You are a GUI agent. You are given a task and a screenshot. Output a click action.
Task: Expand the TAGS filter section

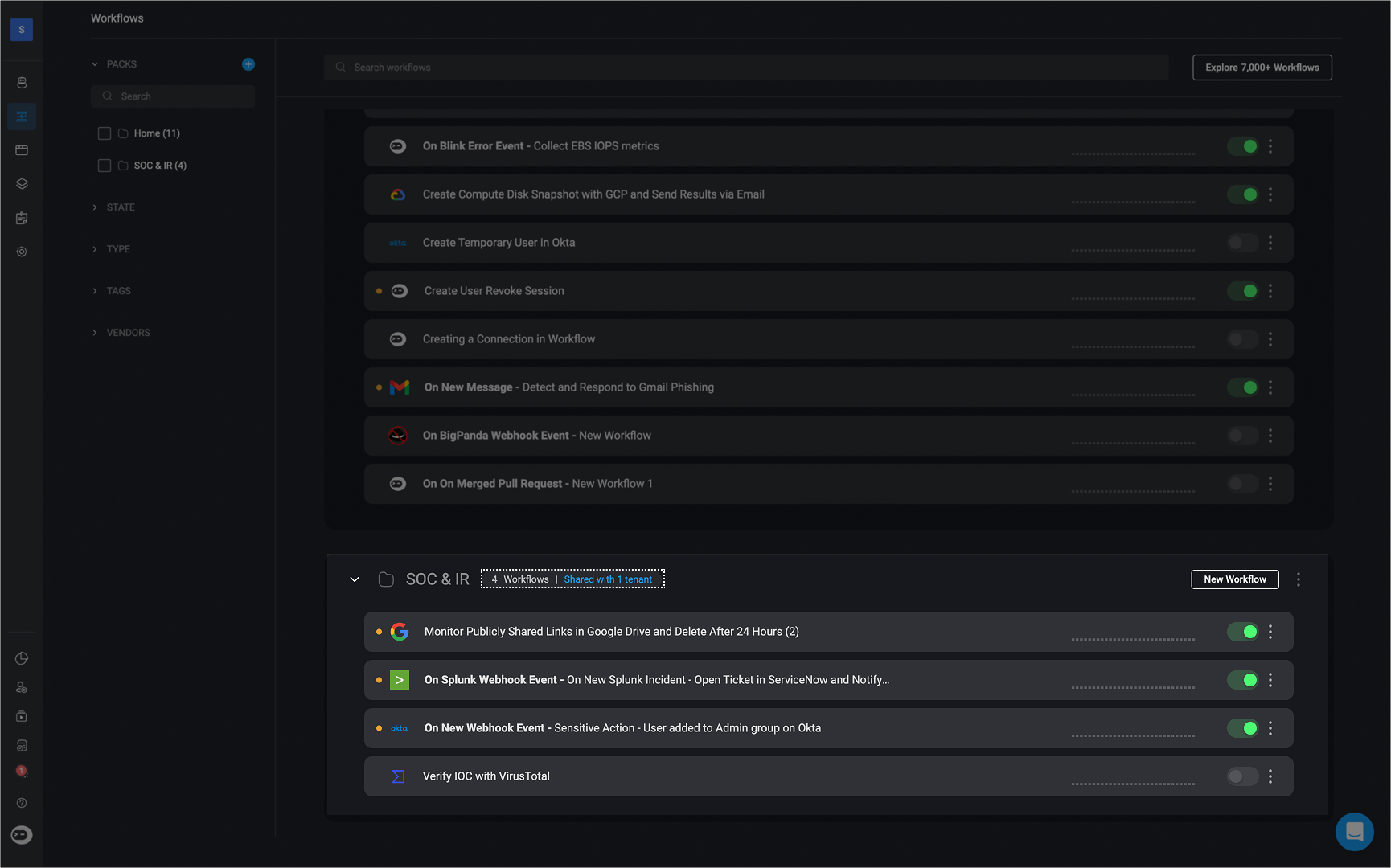tap(95, 291)
